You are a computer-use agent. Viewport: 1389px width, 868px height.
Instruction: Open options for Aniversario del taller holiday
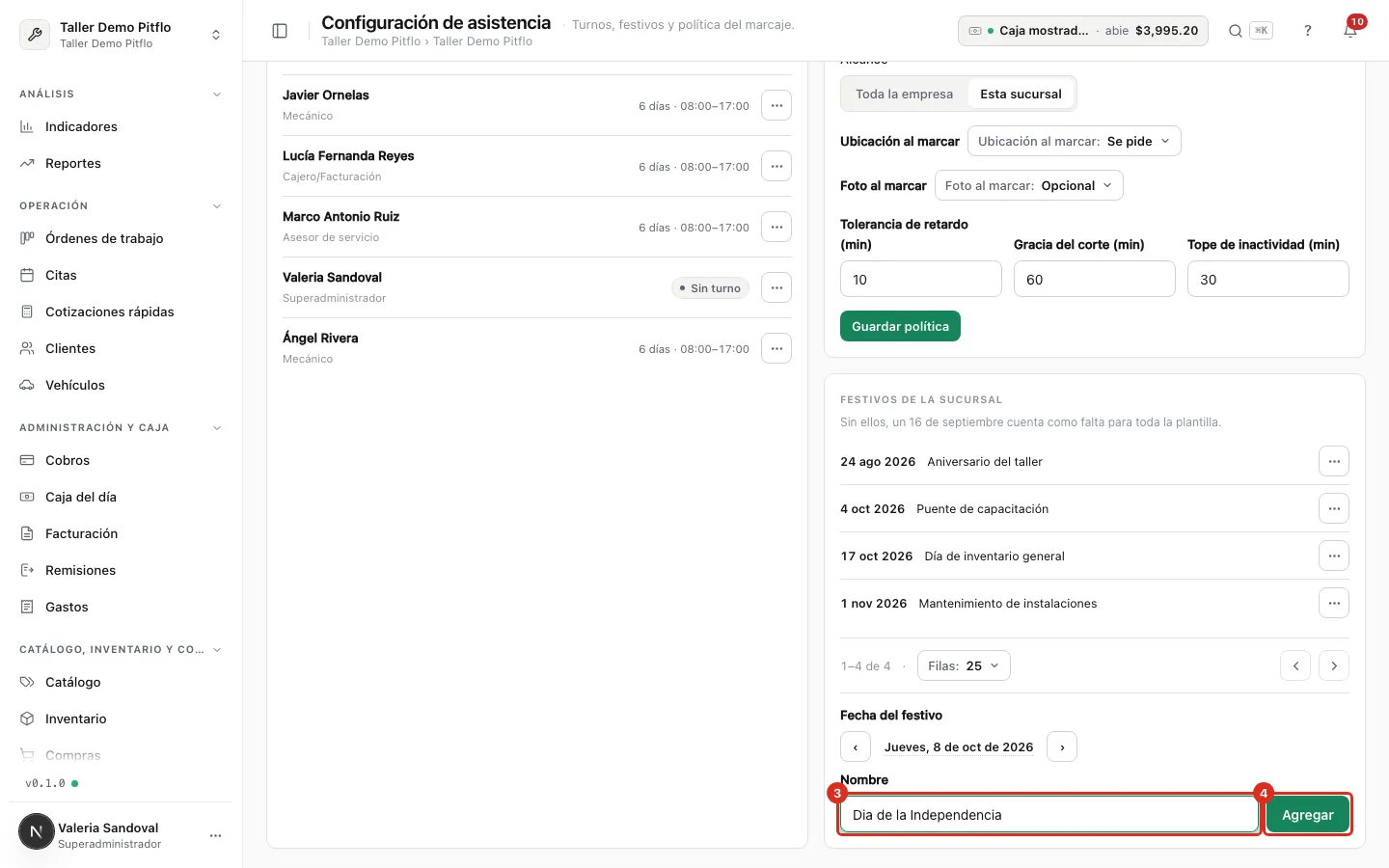(x=1334, y=461)
